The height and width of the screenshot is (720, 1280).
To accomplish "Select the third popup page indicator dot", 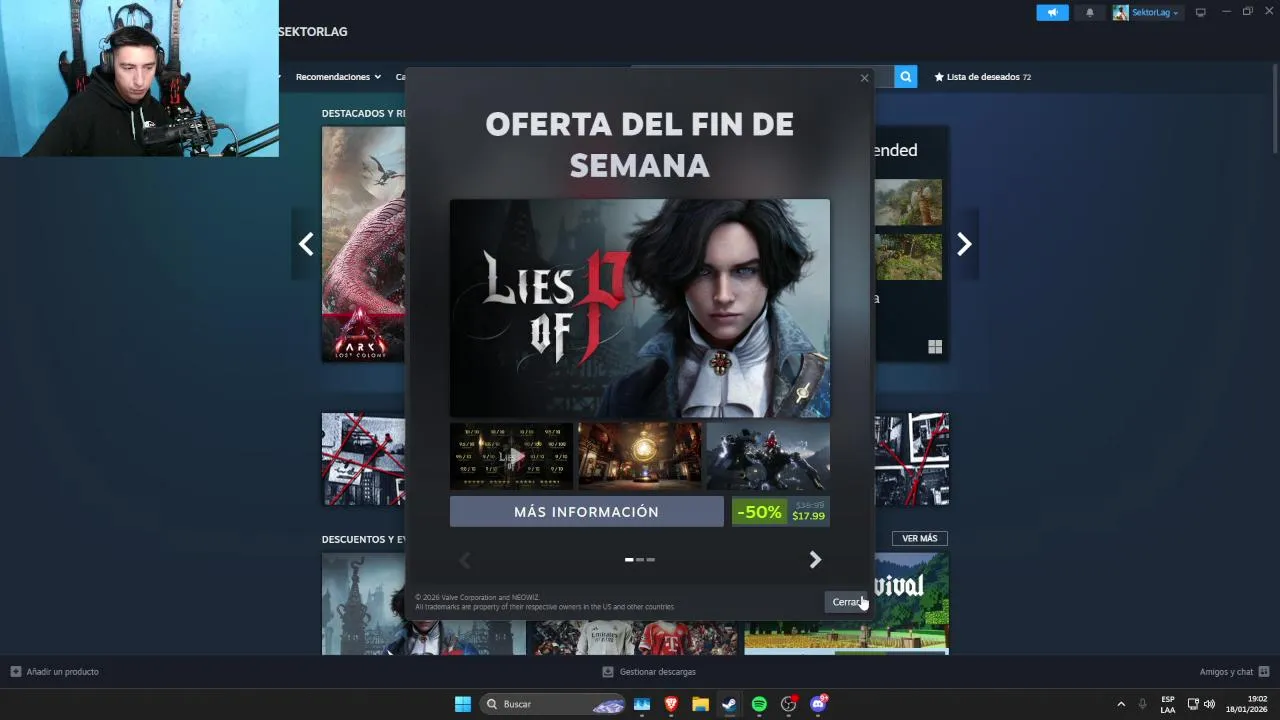I will (x=651, y=560).
